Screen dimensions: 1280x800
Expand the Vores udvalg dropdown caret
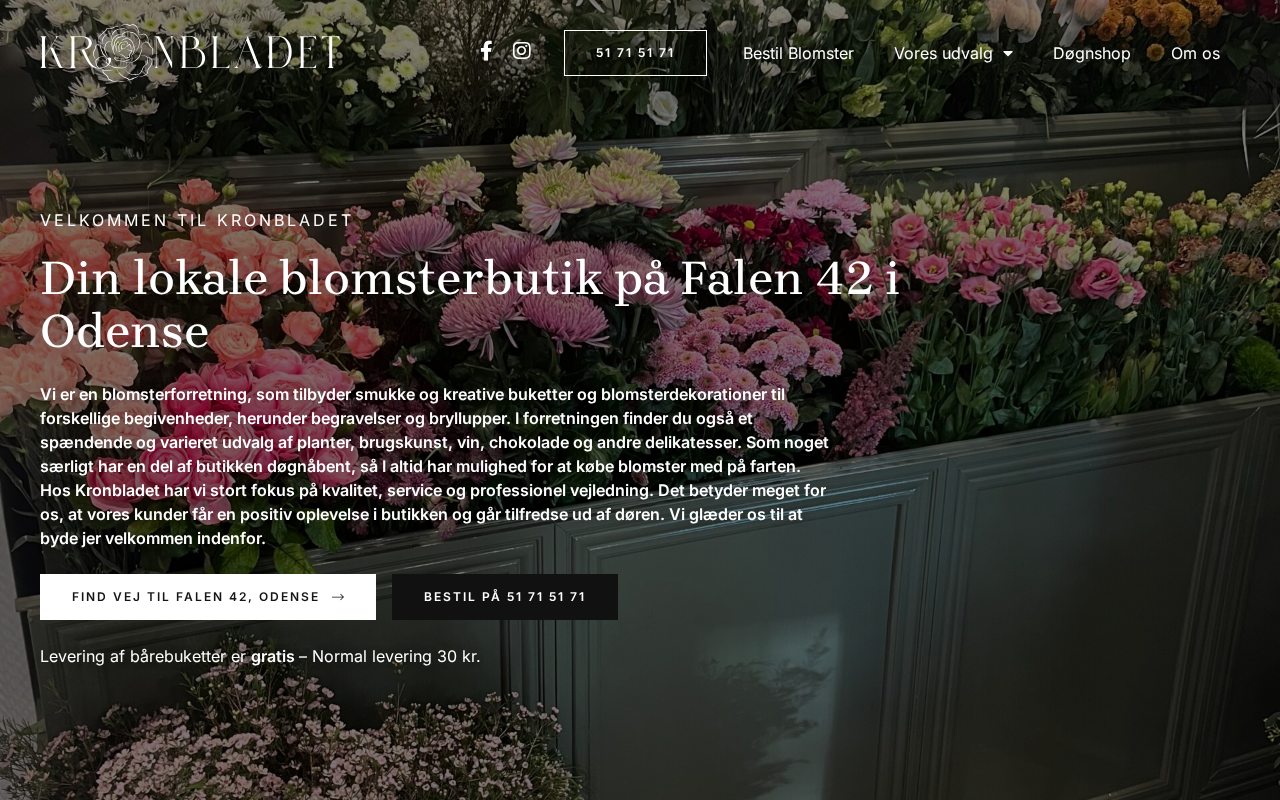(x=1007, y=53)
